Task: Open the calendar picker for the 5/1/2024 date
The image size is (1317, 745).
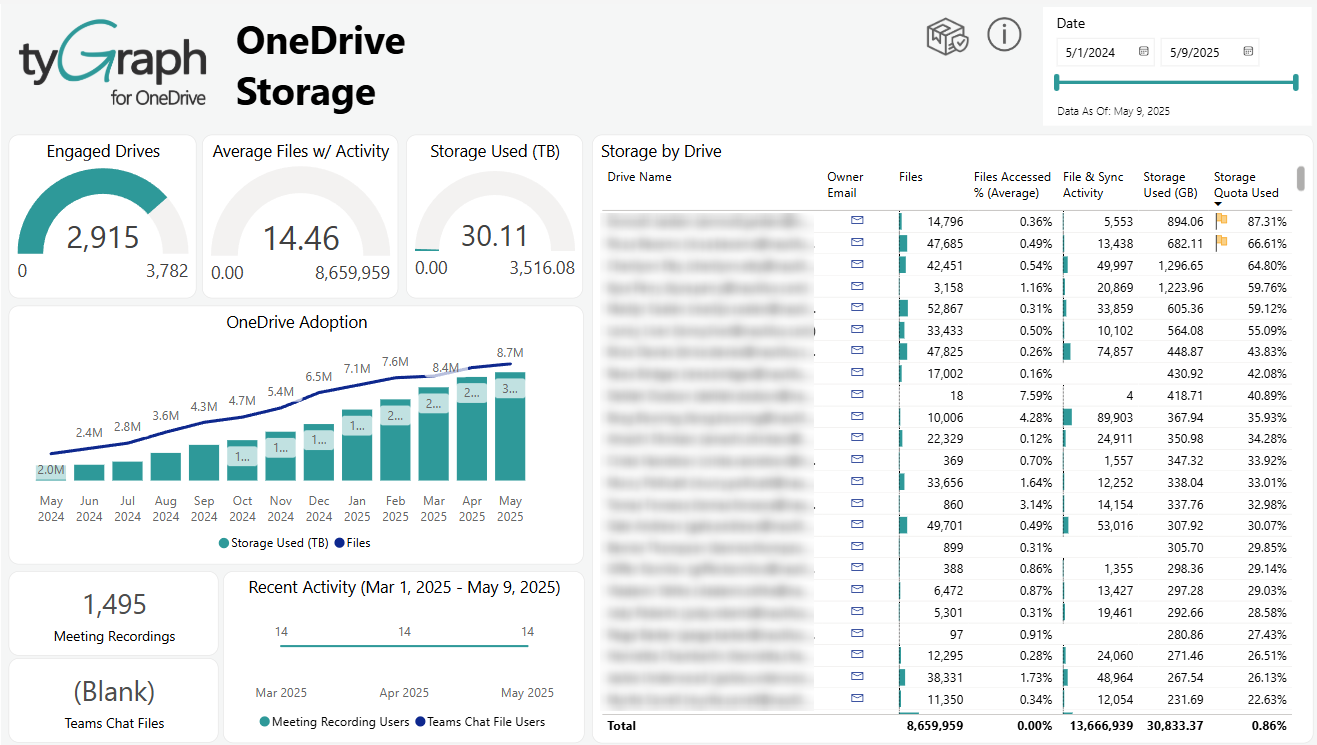Action: click(1143, 52)
